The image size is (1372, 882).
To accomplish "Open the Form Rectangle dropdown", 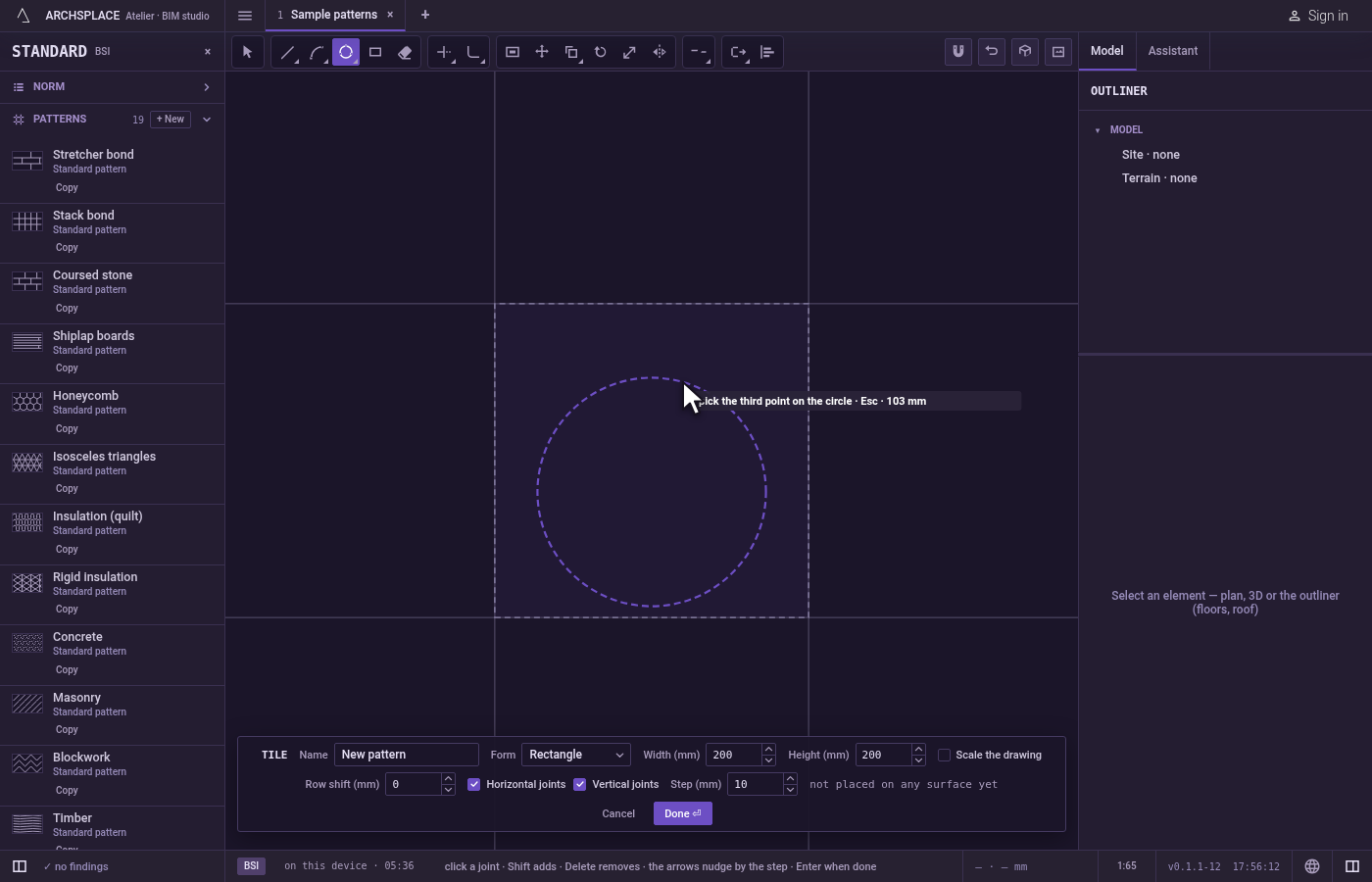I will 576,755.
